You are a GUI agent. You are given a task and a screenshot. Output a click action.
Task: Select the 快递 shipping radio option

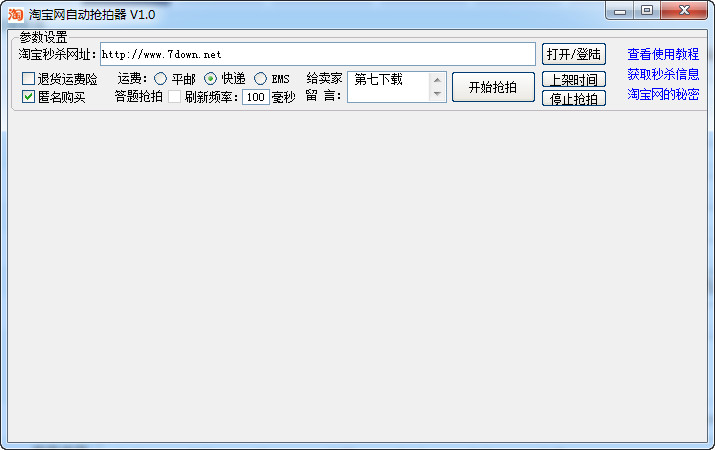pyautogui.click(x=211, y=79)
